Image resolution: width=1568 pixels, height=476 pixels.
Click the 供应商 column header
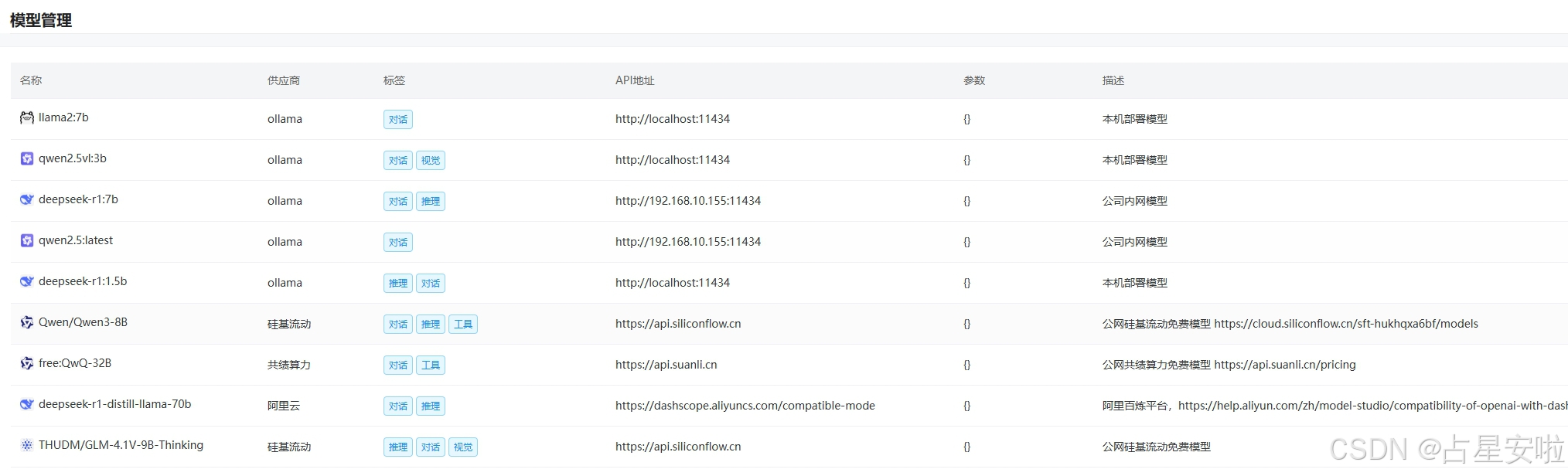pyautogui.click(x=284, y=80)
